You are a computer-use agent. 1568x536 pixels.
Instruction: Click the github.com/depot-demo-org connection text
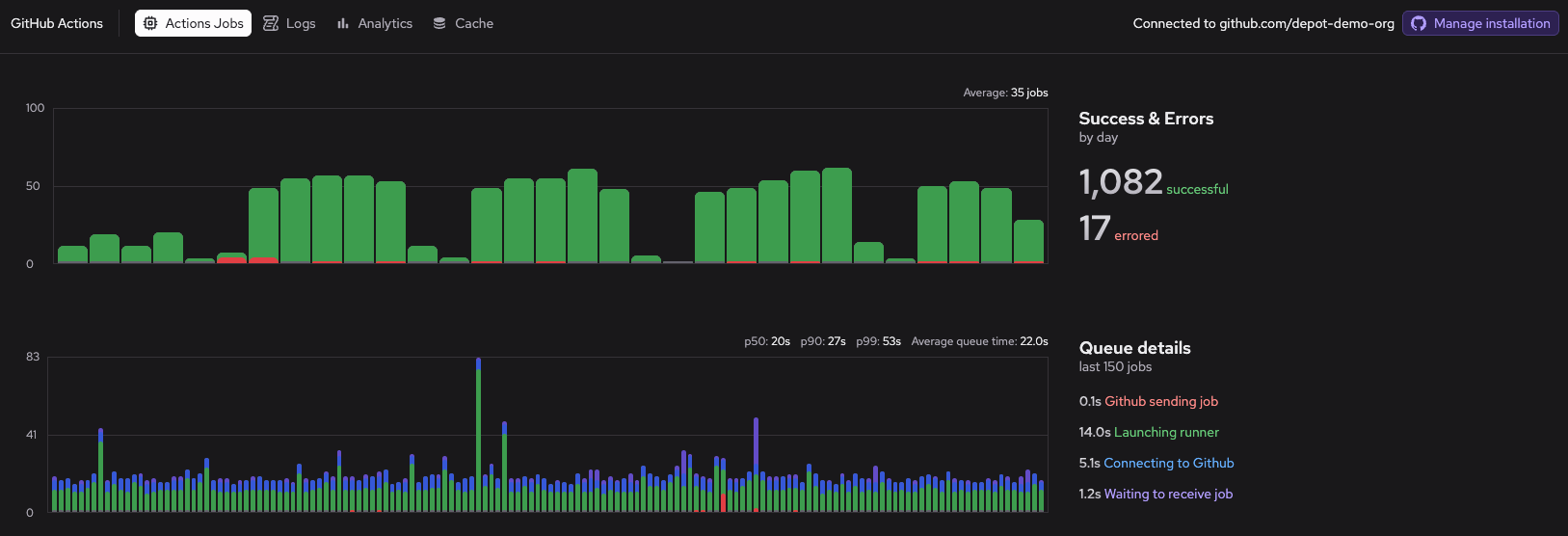[1263, 23]
